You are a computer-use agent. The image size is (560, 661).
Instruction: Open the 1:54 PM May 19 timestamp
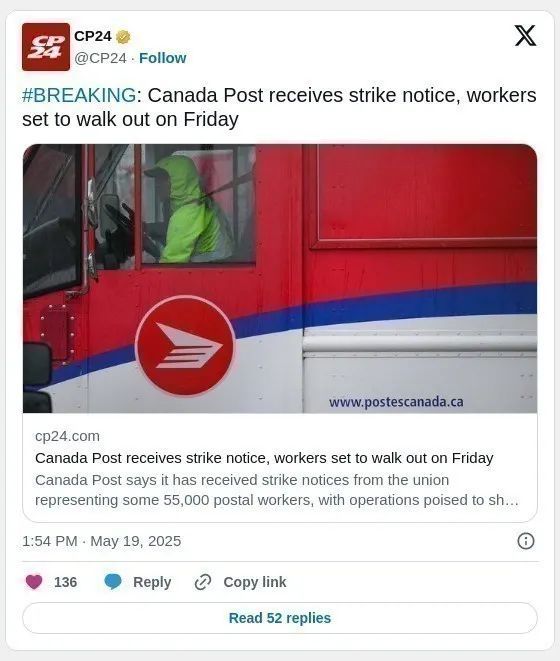pos(102,541)
